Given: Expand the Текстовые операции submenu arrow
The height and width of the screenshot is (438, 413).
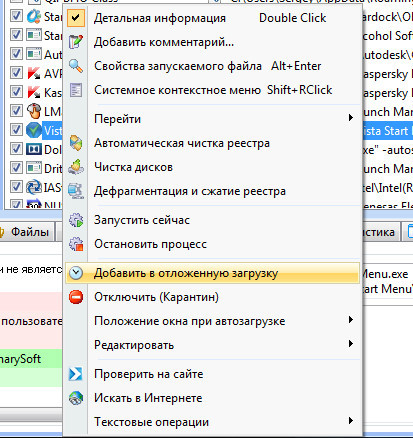Looking at the screenshot, I should click(x=350, y=421).
